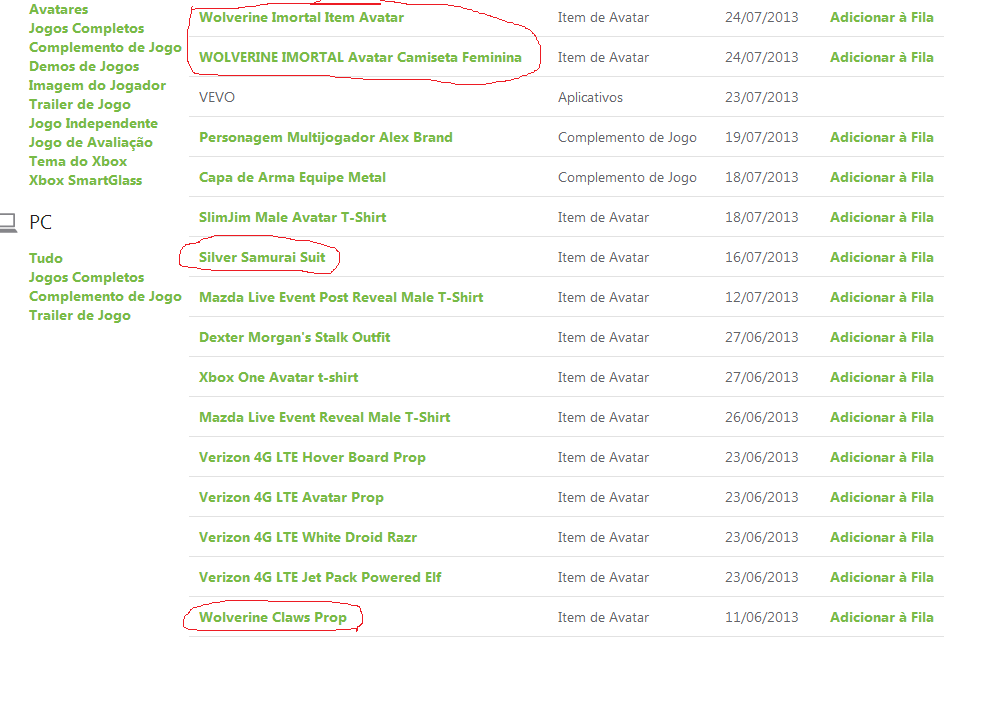Screen dimensions: 988x702
Task: Add Xbox One Avatar t-shirt to queue
Action: tap(882, 377)
